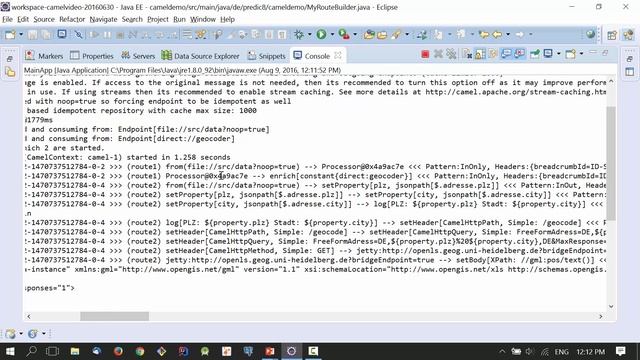The height and width of the screenshot is (360, 640).
Task: Open the Run launch dropdown arrow
Action: [332, 35]
